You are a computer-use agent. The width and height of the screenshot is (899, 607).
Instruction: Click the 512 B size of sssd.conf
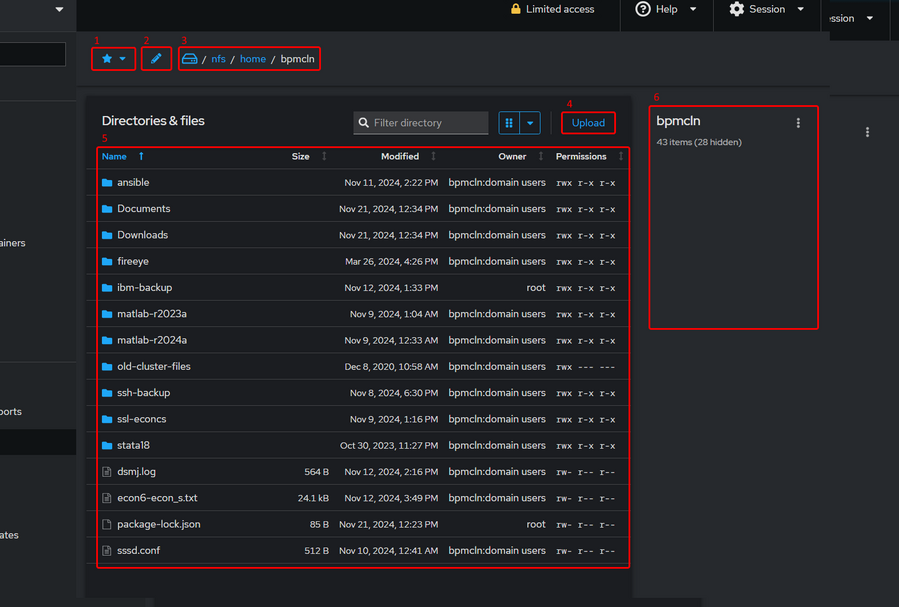[x=316, y=551]
